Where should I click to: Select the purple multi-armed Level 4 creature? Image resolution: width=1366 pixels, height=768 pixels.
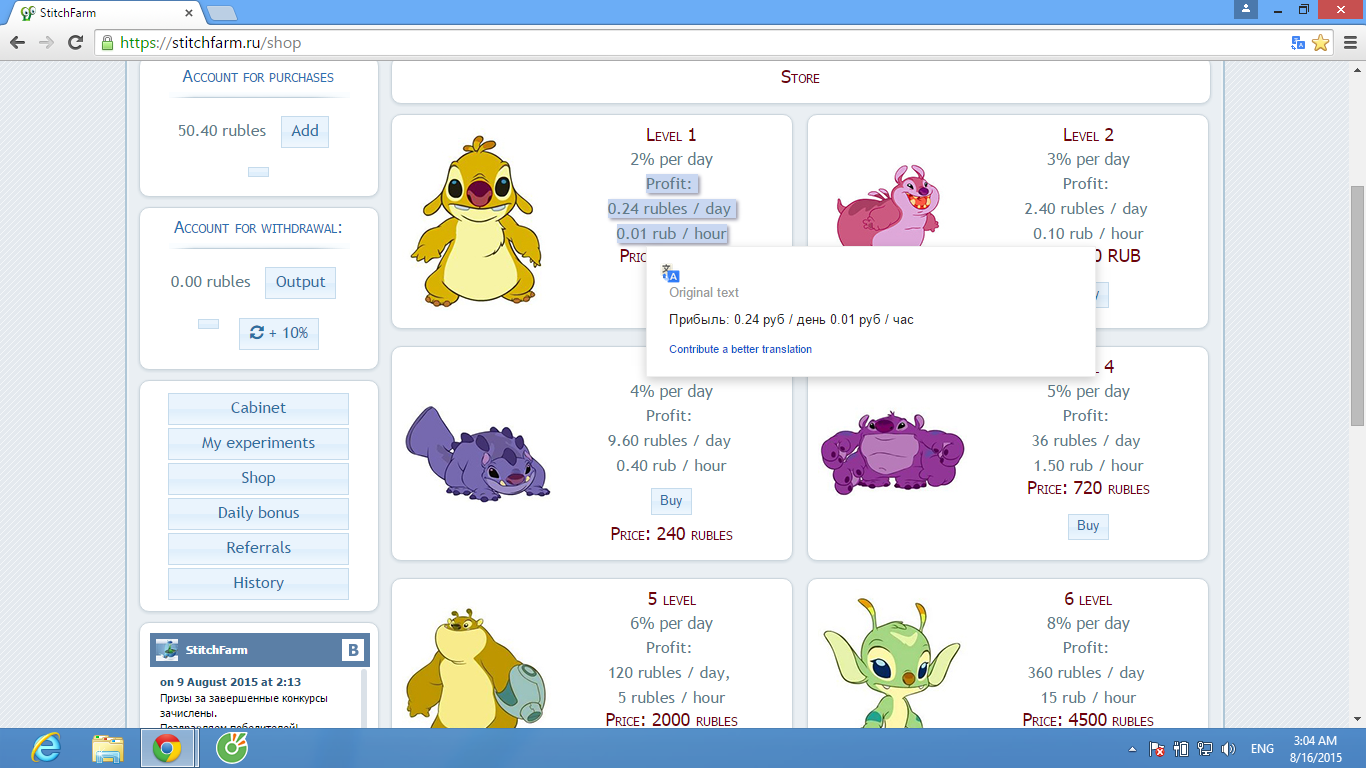coord(892,451)
